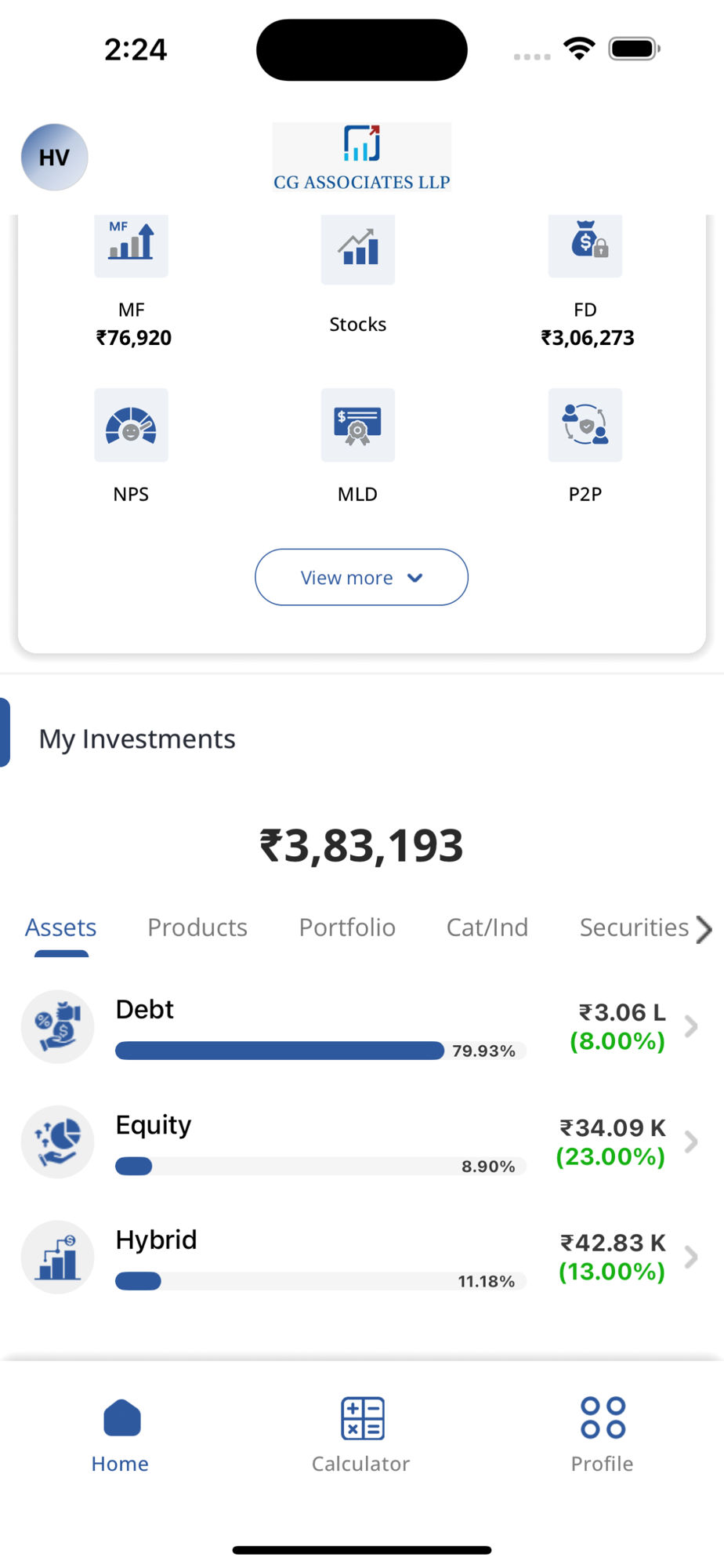Switch to the Portfolio tab
Screen dimensions: 724x1568
click(x=347, y=927)
